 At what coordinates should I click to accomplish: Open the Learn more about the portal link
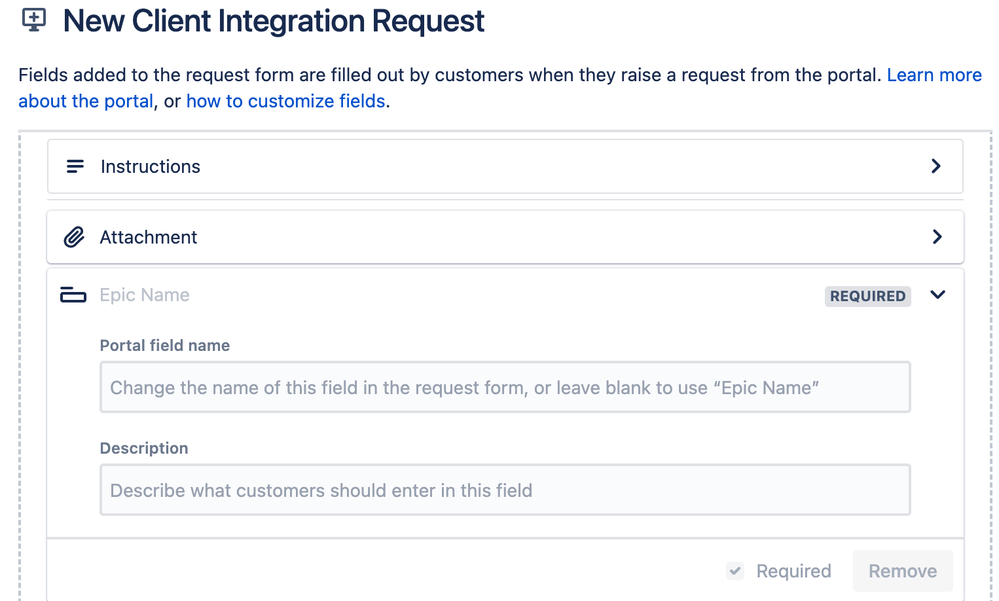933,76
